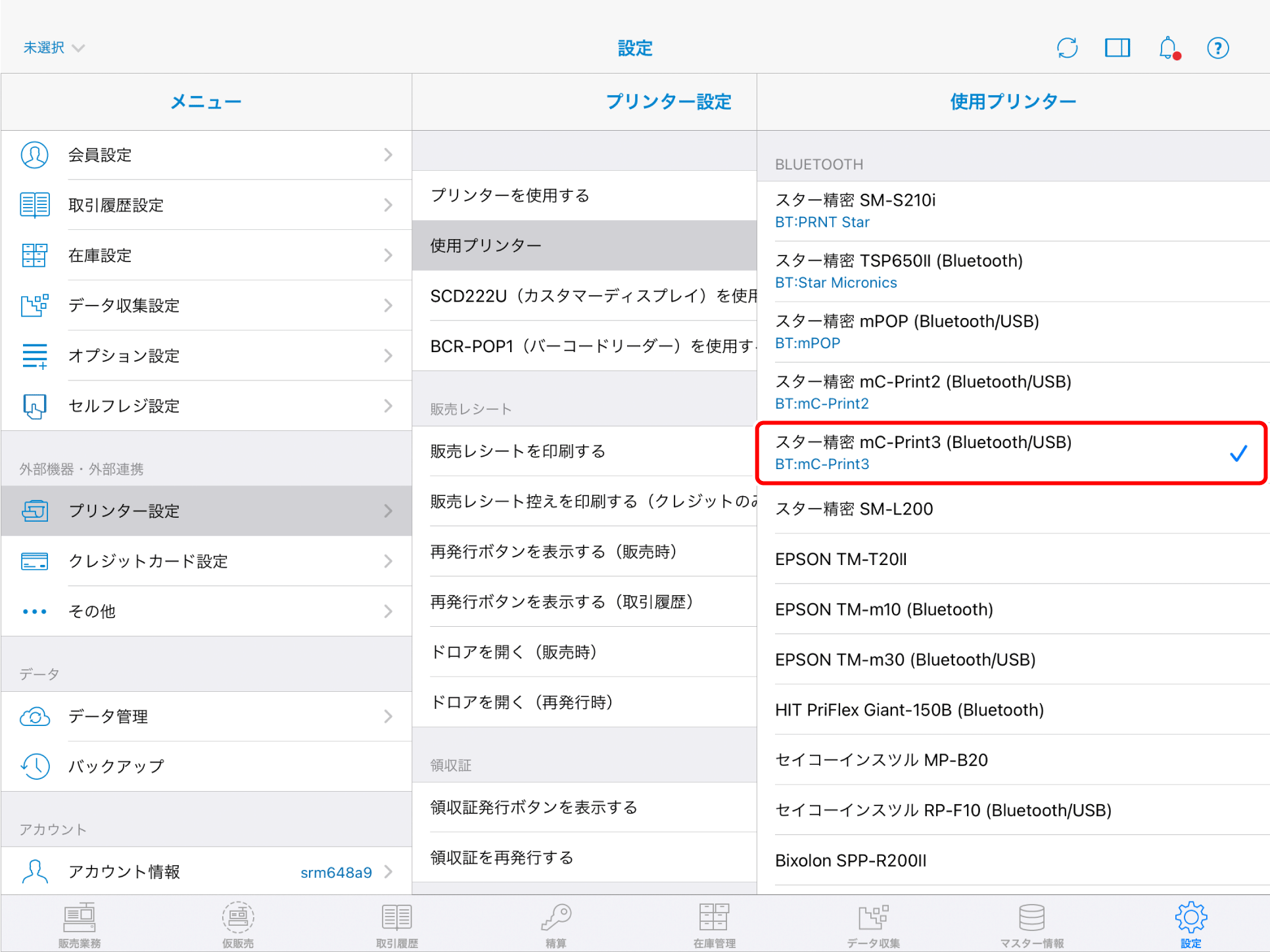Viewport: 1270px width, 952px height.
Task: Open the help question mark icon
Action: click(x=1217, y=48)
